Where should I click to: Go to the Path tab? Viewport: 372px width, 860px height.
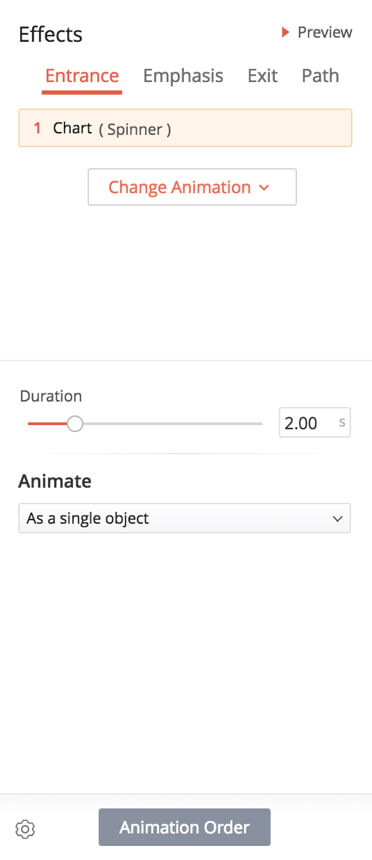point(320,76)
